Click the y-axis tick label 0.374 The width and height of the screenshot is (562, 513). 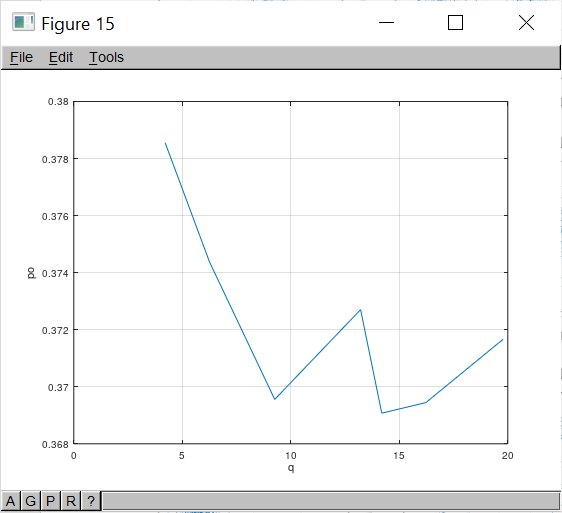click(55, 274)
